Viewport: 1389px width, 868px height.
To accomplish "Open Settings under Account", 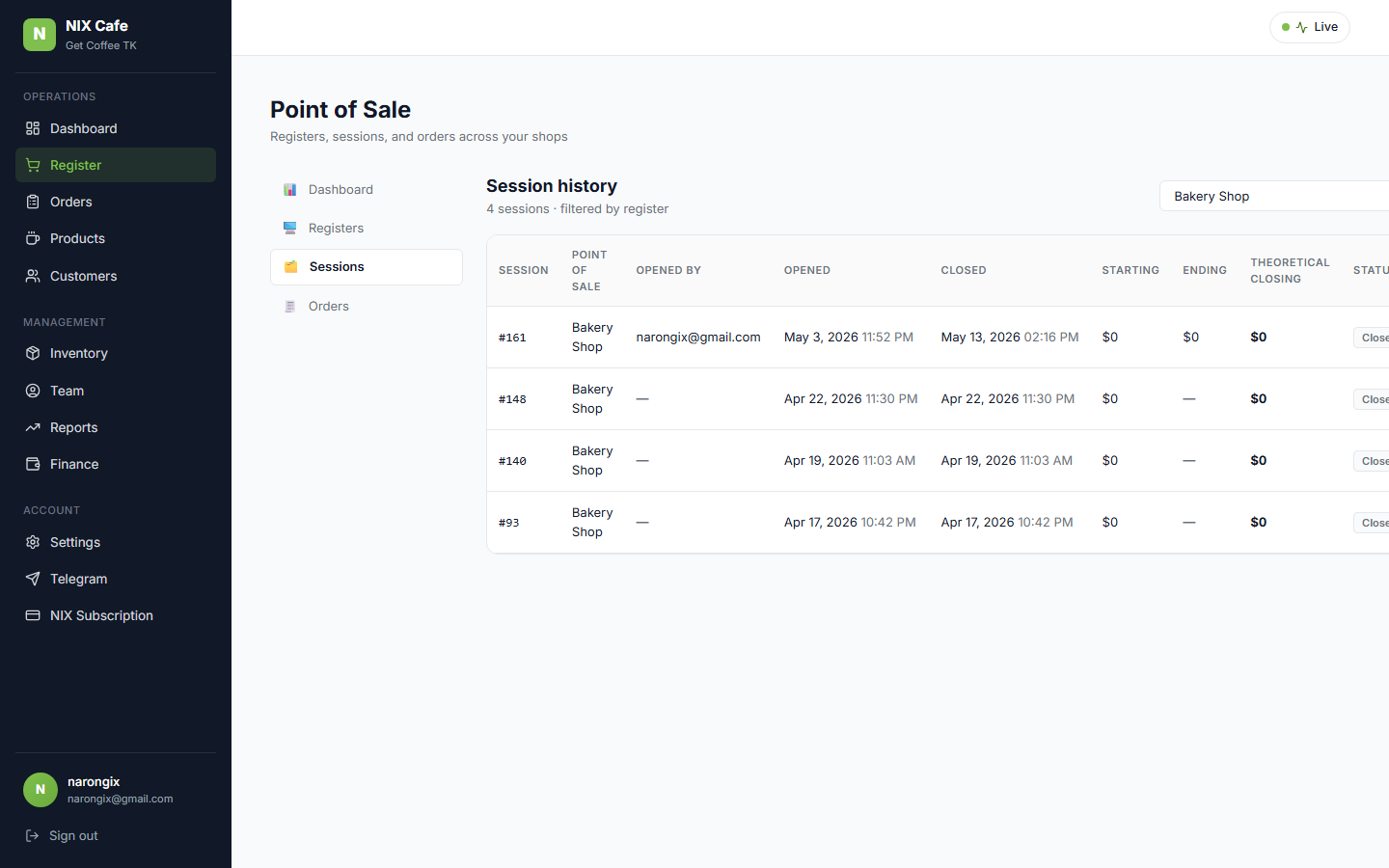I will point(116,542).
